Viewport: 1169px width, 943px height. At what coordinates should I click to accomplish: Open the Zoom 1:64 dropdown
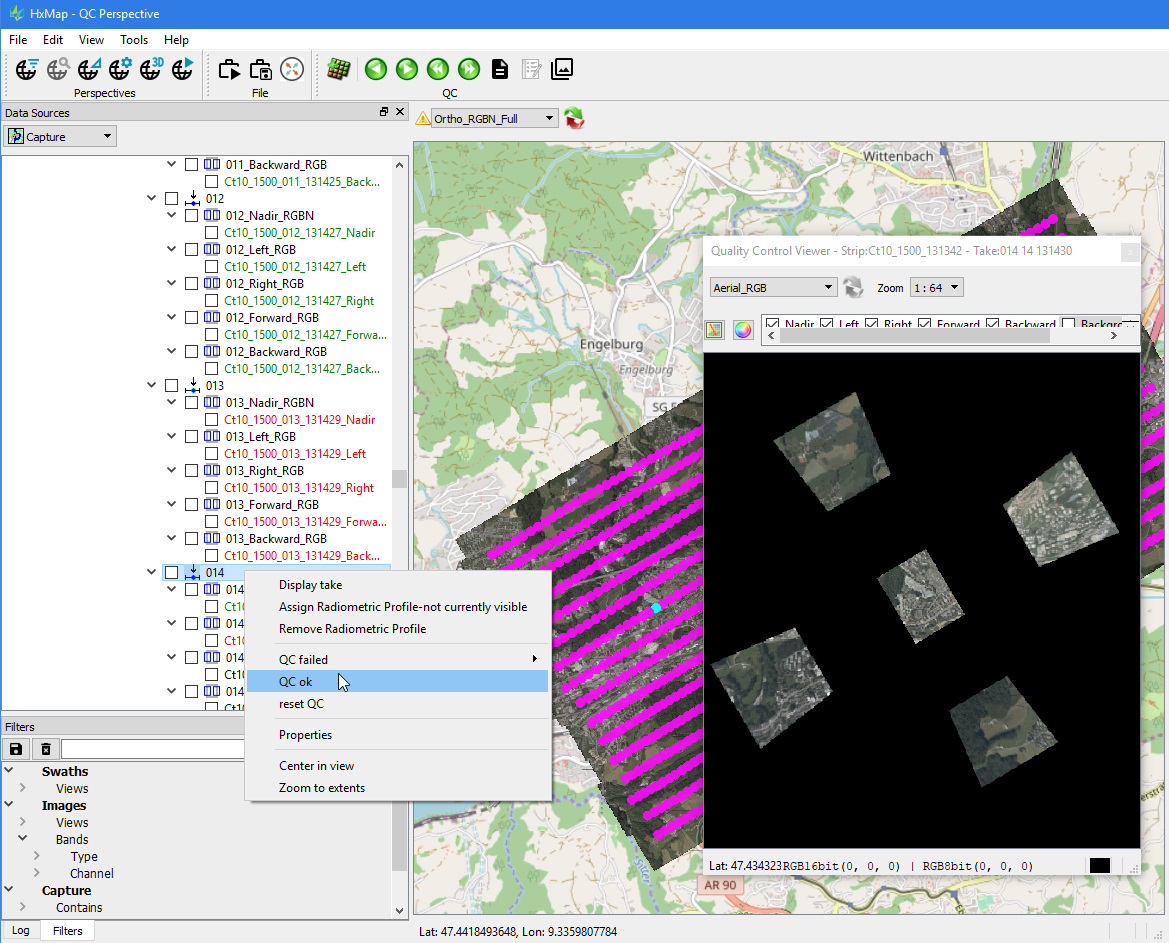(936, 288)
